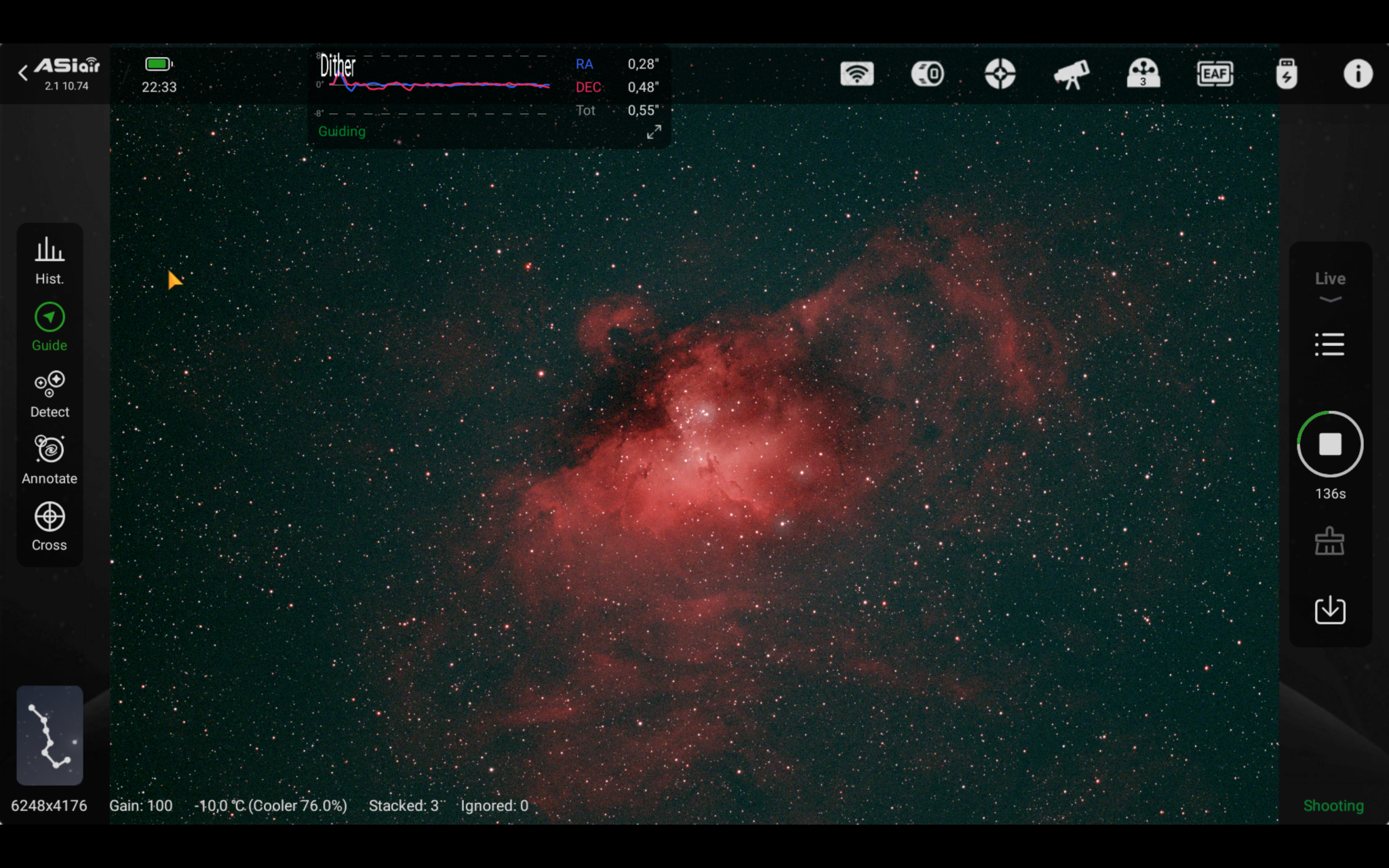
Task: Select the 6248x4176 resolution text
Action: (x=49, y=806)
